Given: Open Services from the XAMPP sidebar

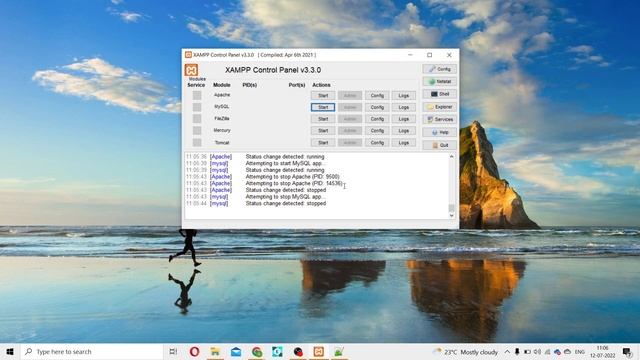Looking at the screenshot, I should point(440,119).
